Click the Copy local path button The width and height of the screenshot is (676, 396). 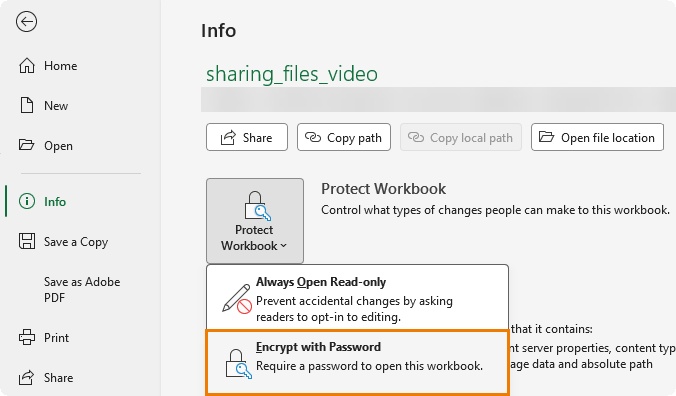tap(460, 137)
